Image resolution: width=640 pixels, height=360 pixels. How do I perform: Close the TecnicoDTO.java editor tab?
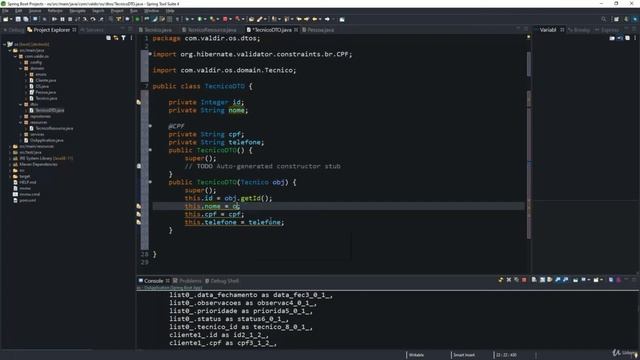coord(296,30)
